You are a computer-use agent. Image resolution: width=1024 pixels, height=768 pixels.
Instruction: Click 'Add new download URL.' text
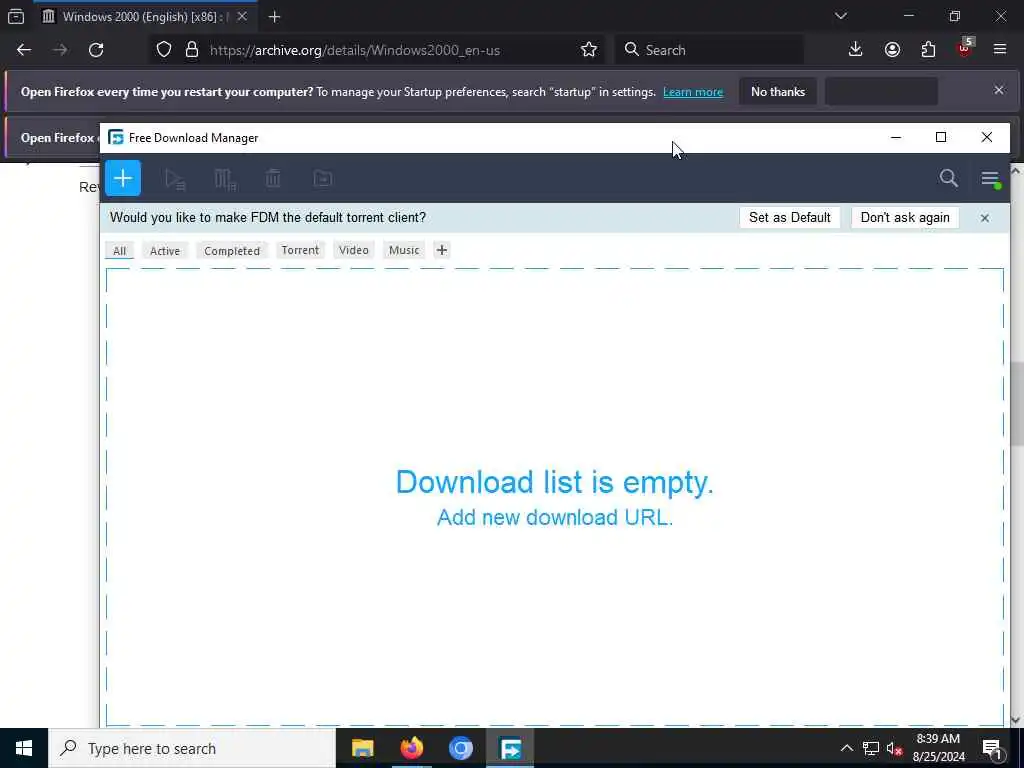[554, 517]
